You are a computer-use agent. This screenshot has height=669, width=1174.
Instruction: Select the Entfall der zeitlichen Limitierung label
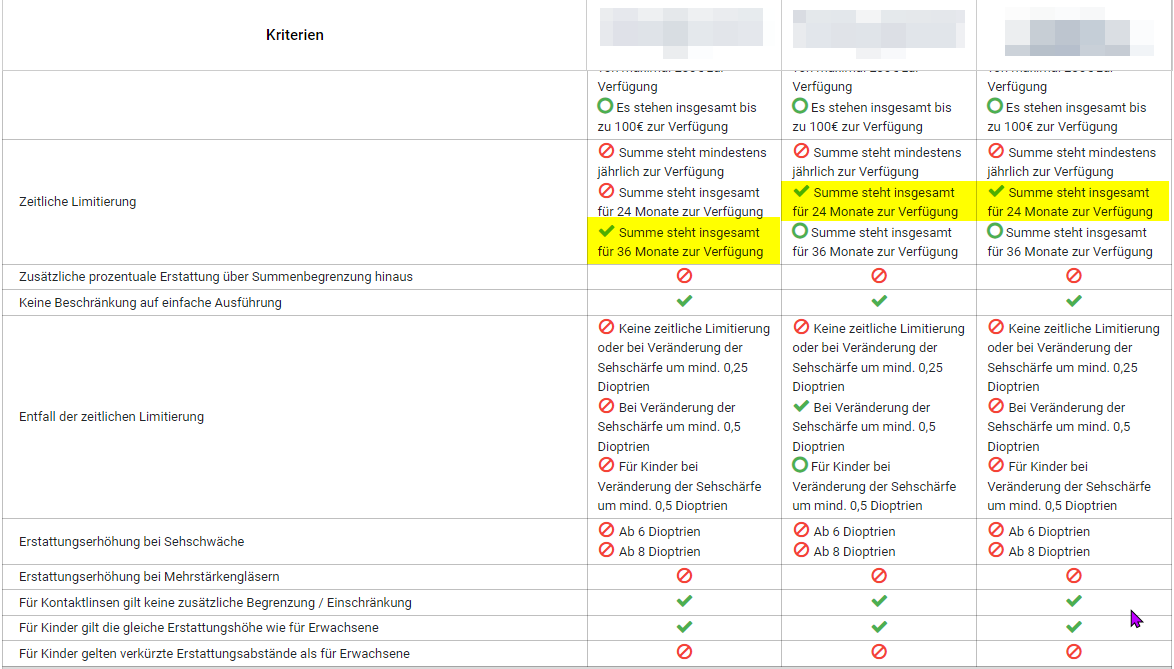coord(111,416)
